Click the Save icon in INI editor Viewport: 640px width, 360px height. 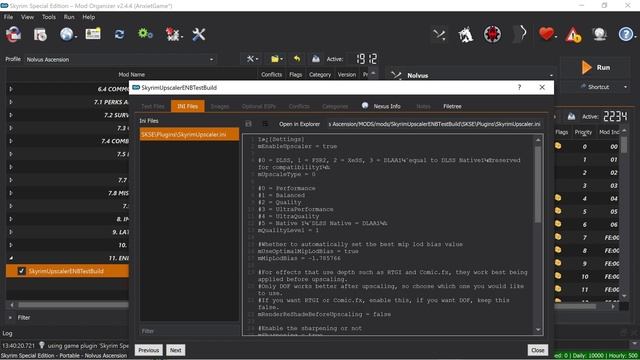pos(249,124)
